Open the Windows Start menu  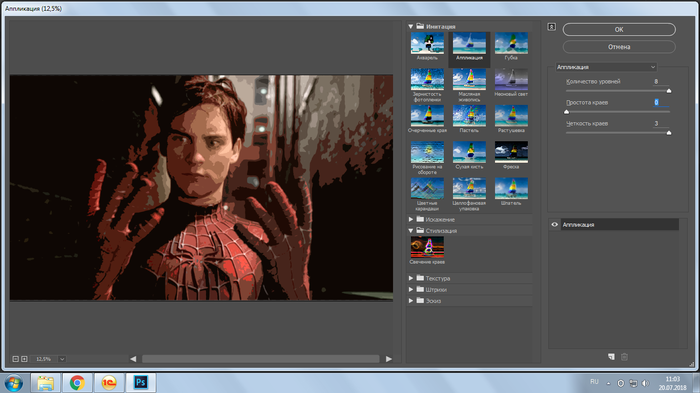[14, 383]
